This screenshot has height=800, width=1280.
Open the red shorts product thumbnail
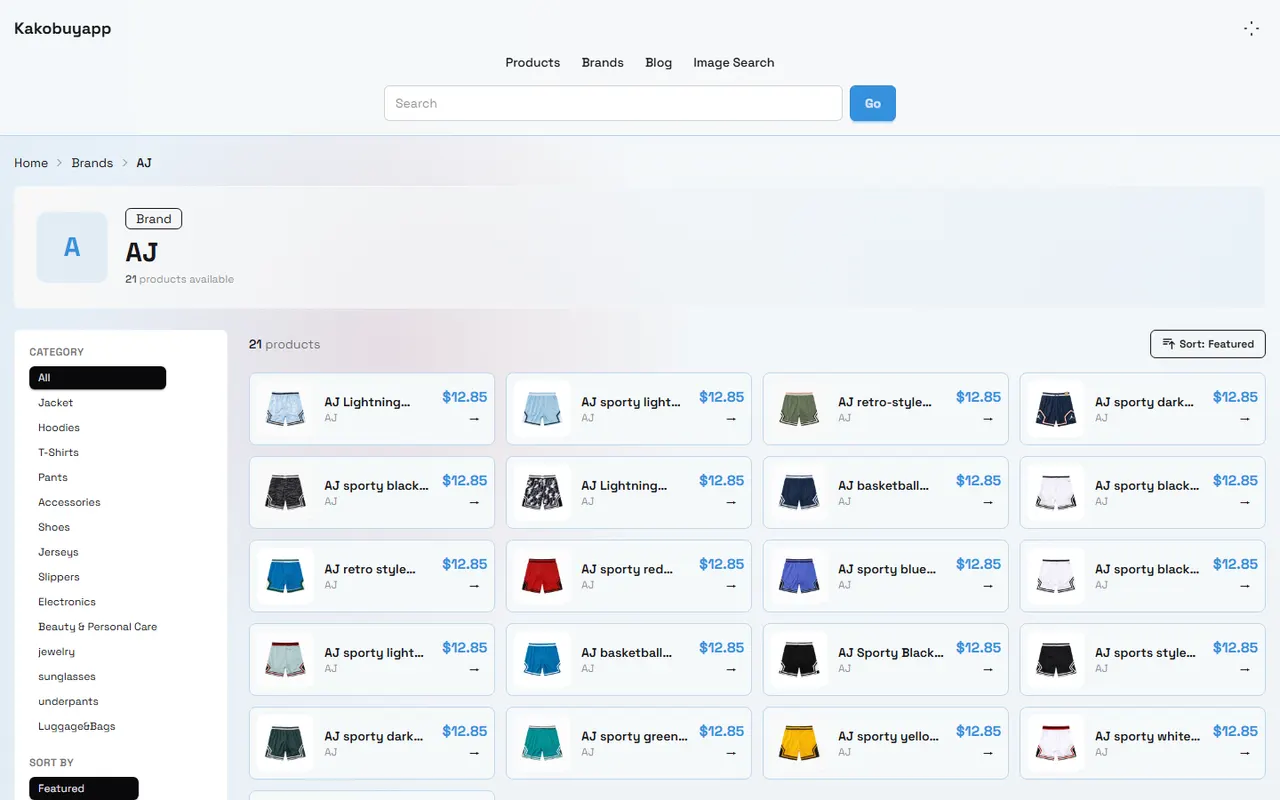[542, 576]
